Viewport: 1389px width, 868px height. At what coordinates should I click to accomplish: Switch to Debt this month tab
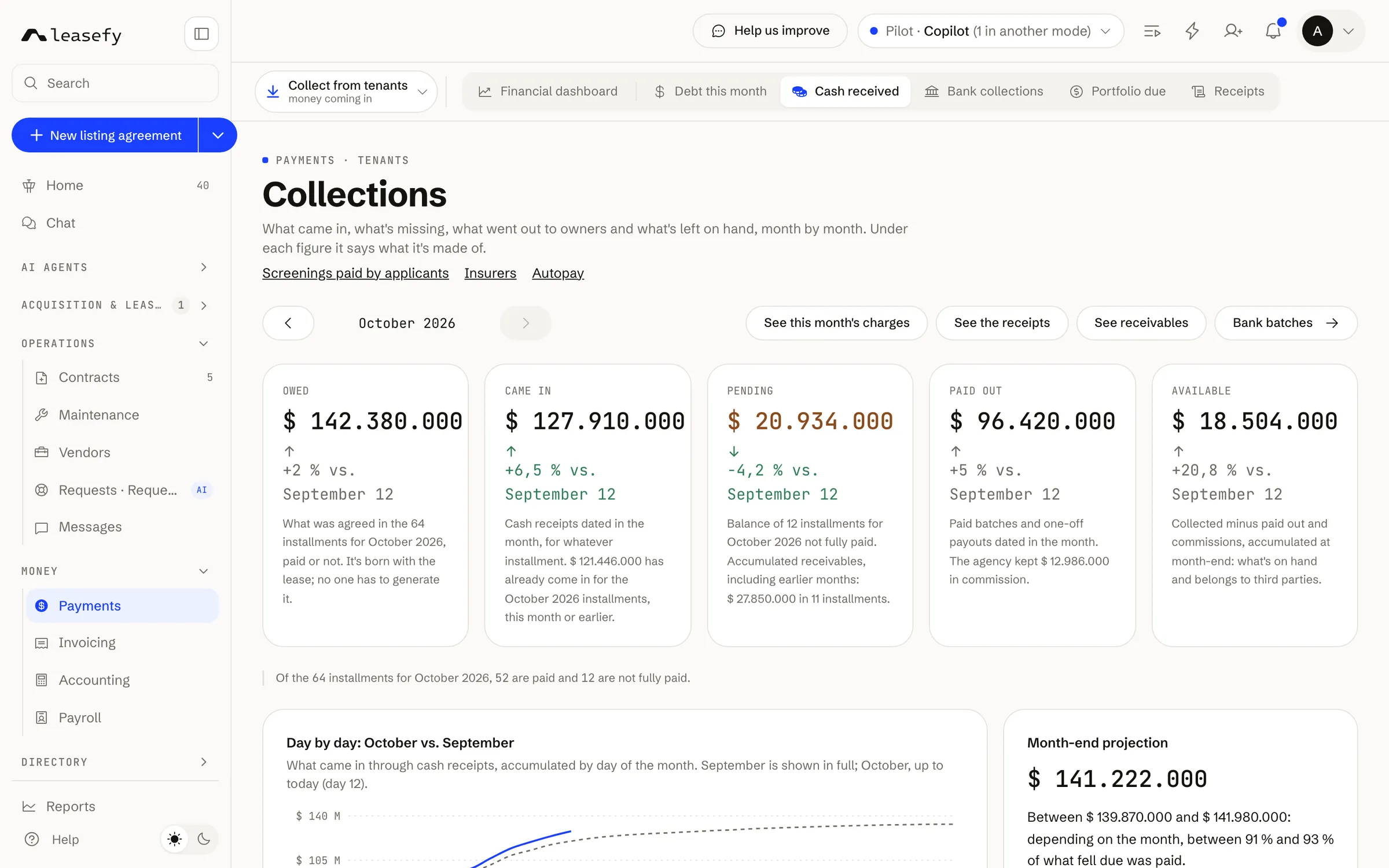[x=710, y=91]
